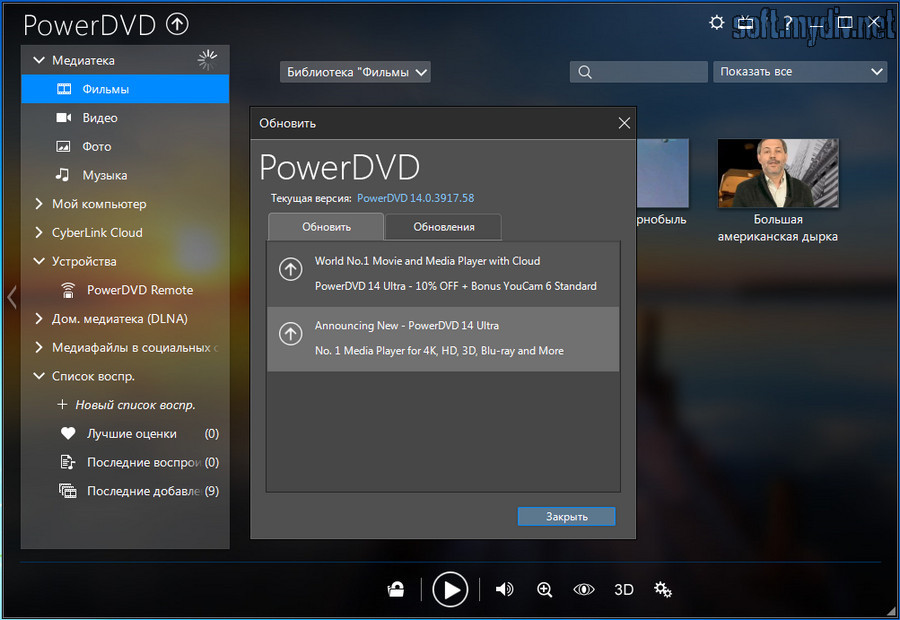The width and height of the screenshot is (900, 620).
Task: Click the plus icon for new playlist
Action: point(62,405)
